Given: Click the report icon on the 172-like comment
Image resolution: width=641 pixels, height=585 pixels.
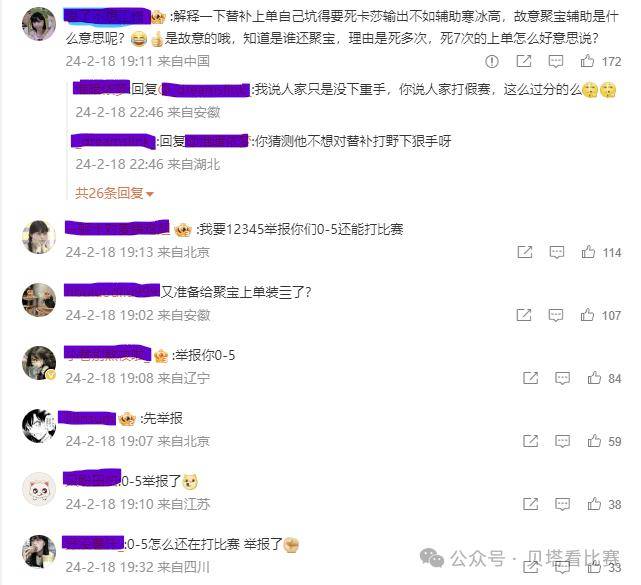Looking at the screenshot, I should (x=491, y=62).
